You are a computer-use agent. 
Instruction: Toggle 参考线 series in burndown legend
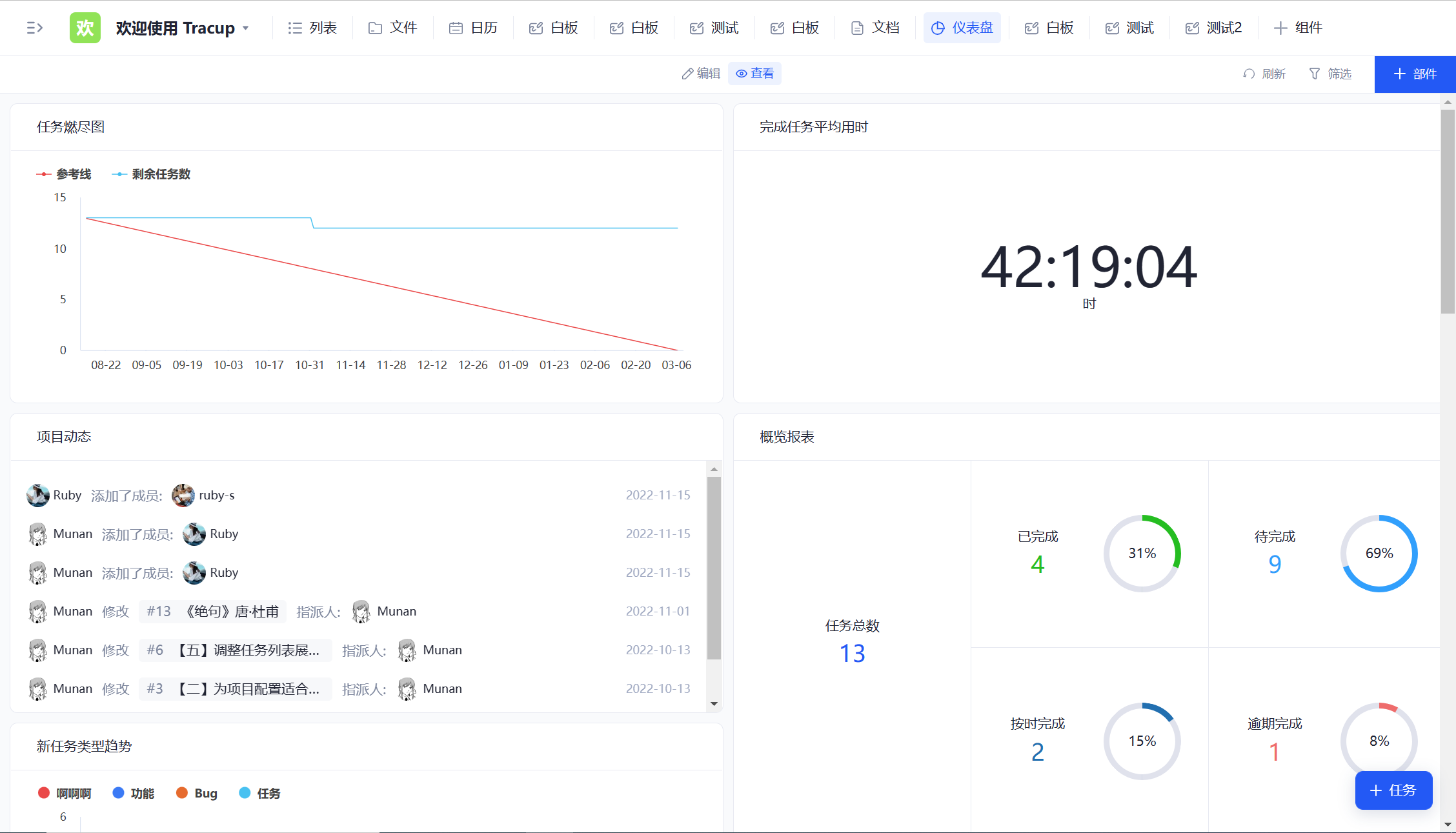tap(64, 174)
